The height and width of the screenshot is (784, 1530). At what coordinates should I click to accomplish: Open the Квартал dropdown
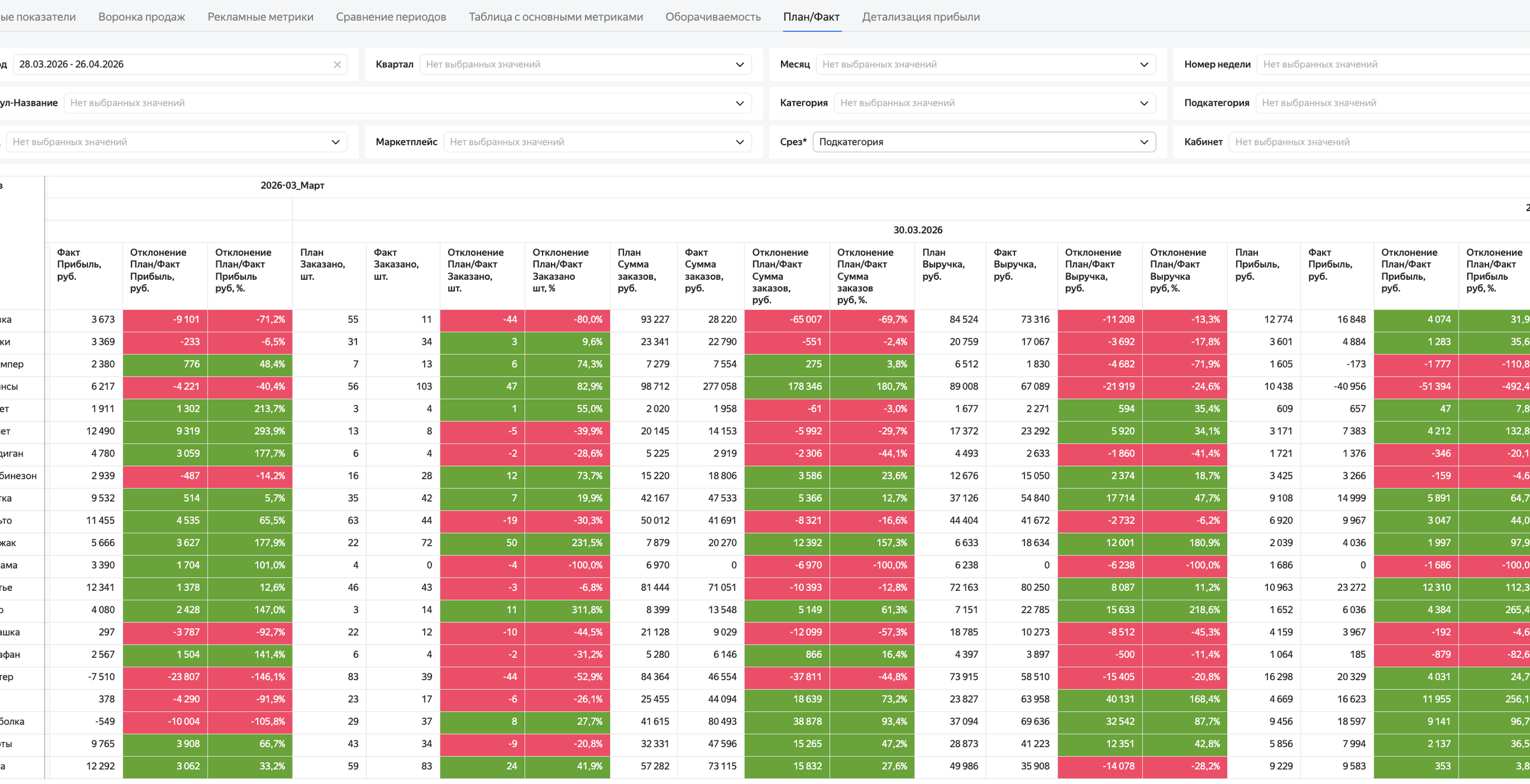click(x=585, y=64)
